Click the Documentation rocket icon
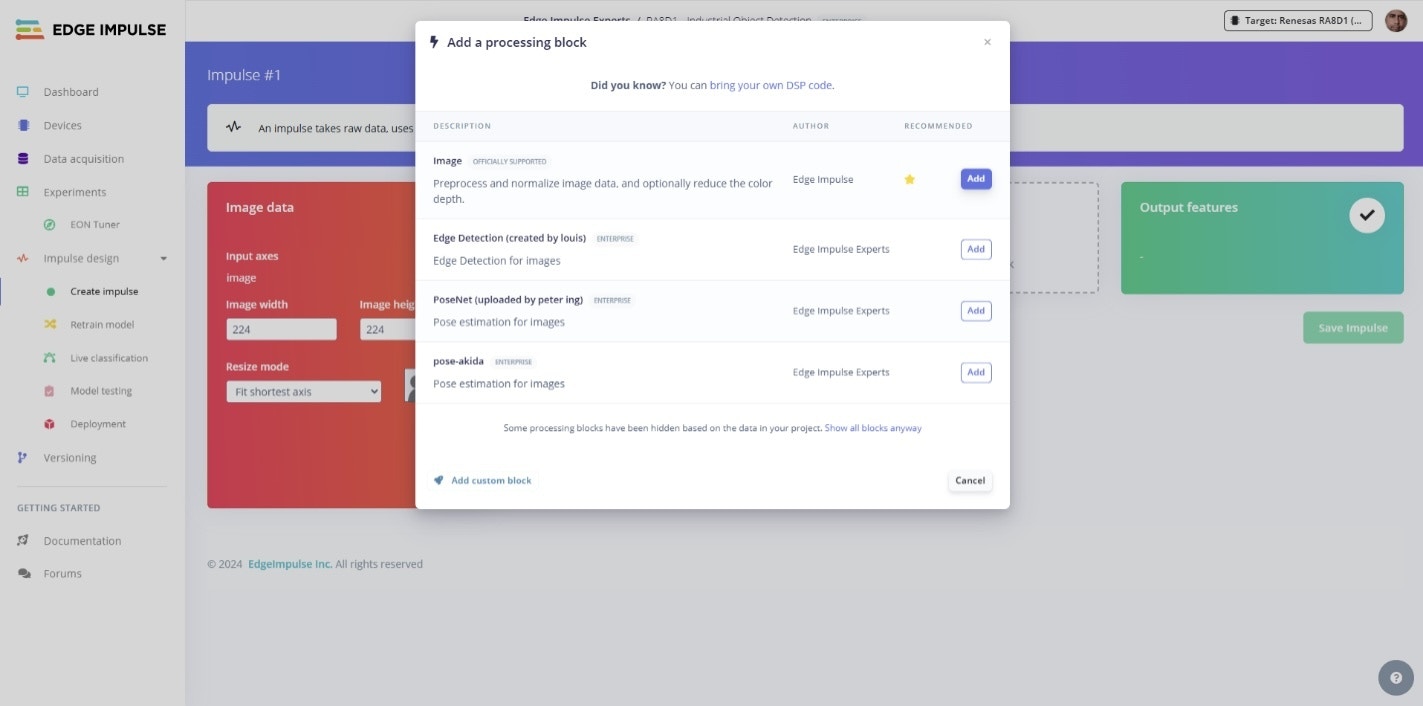Screen dimensions: 1423x706 pos(23,541)
